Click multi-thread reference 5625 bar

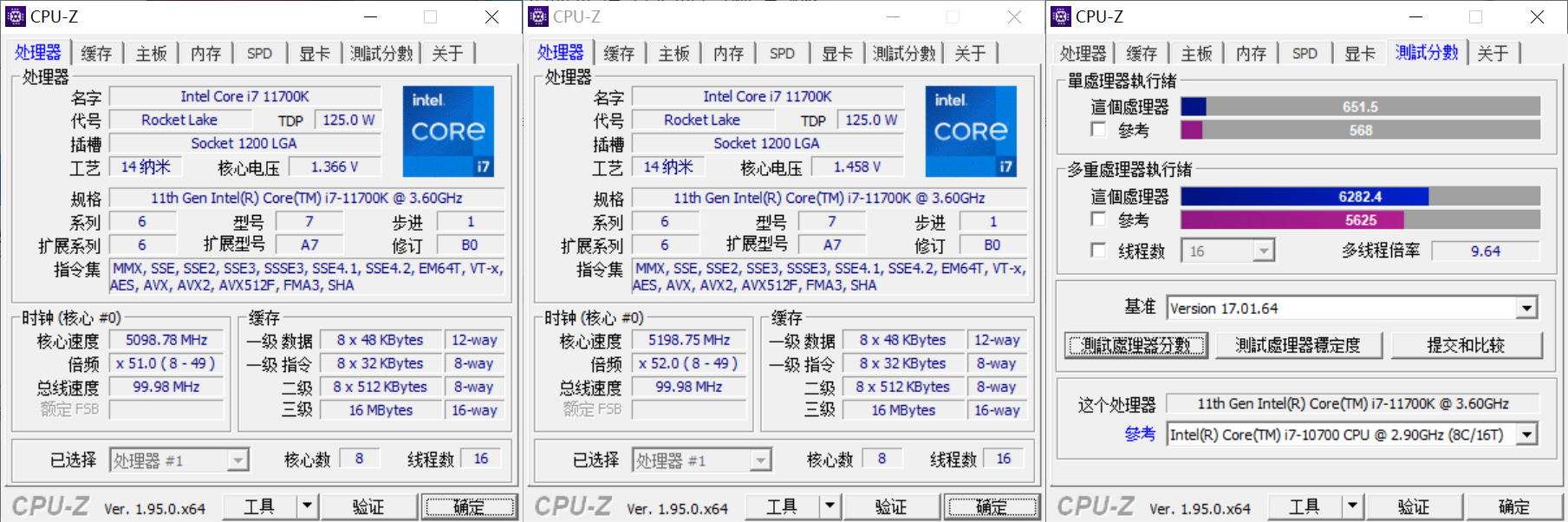click(x=1360, y=220)
